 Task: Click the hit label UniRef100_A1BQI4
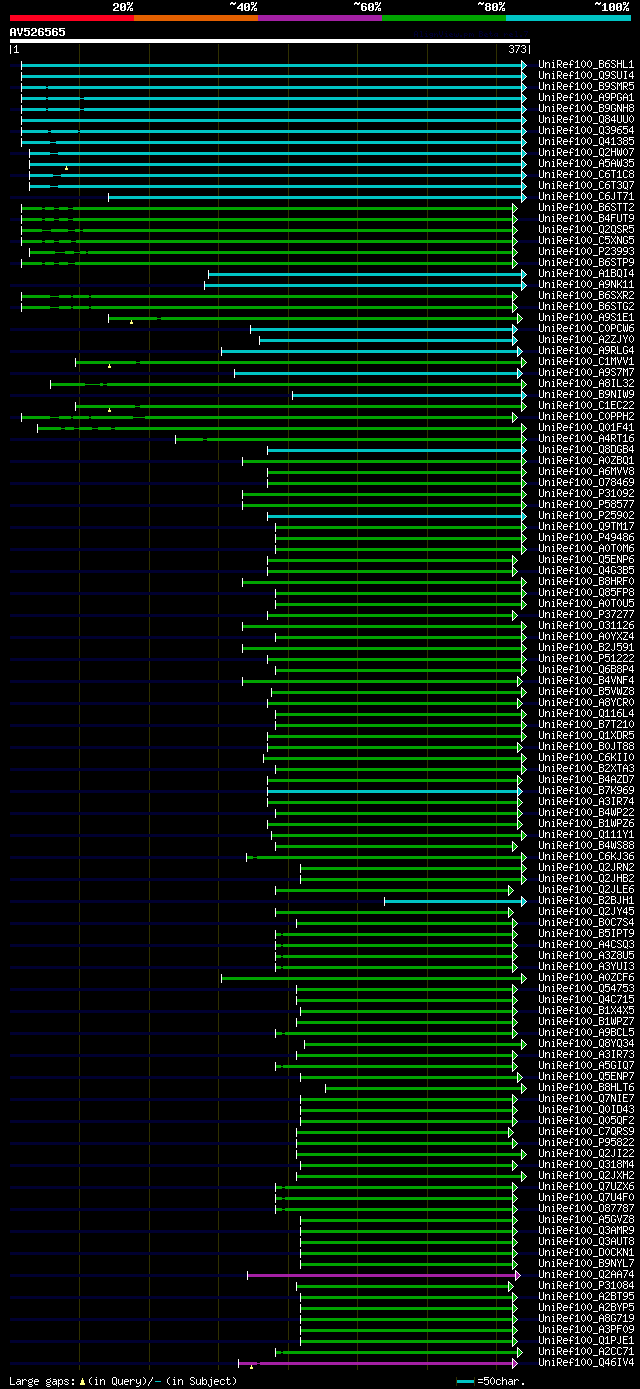[x=586, y=274]
